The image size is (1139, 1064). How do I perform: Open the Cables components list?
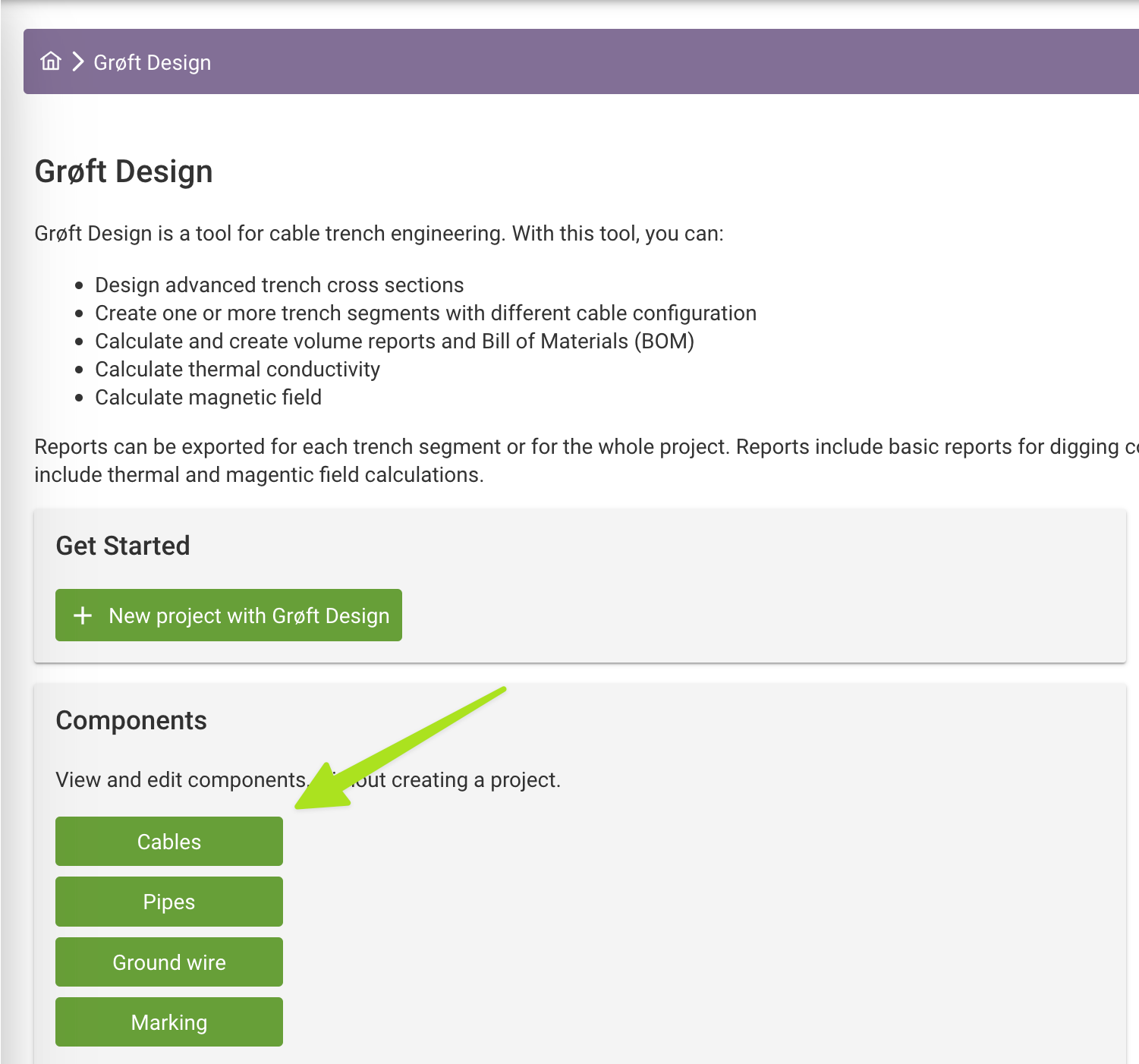[x=169, y=842]
